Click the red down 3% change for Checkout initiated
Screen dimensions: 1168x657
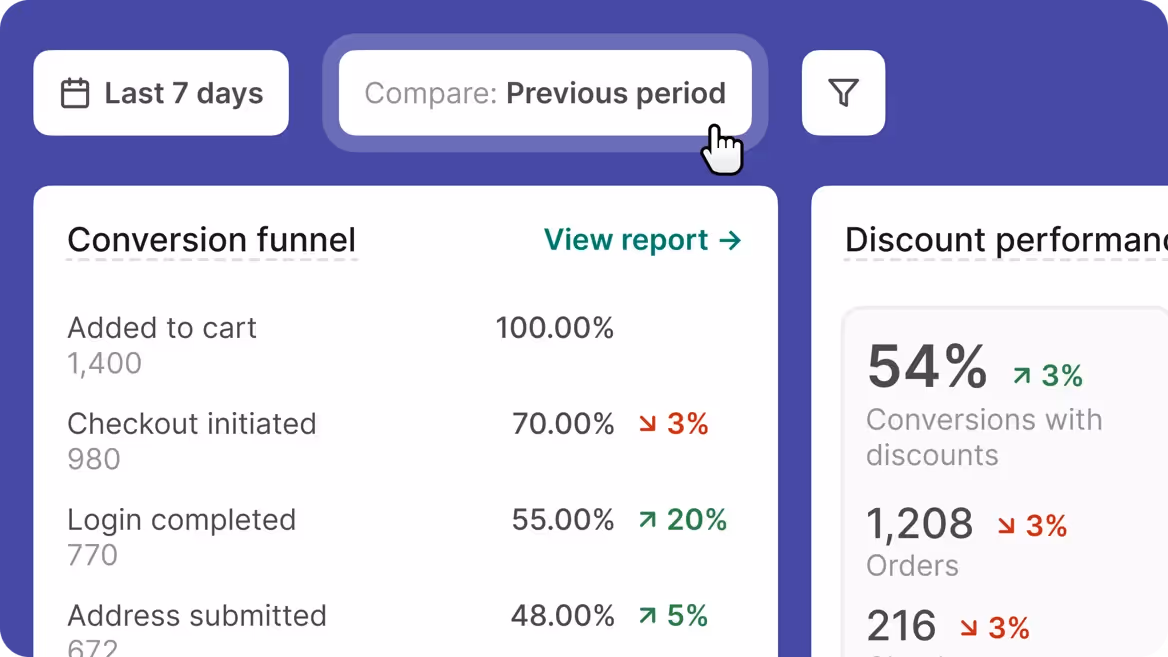(x=673, y=424)
